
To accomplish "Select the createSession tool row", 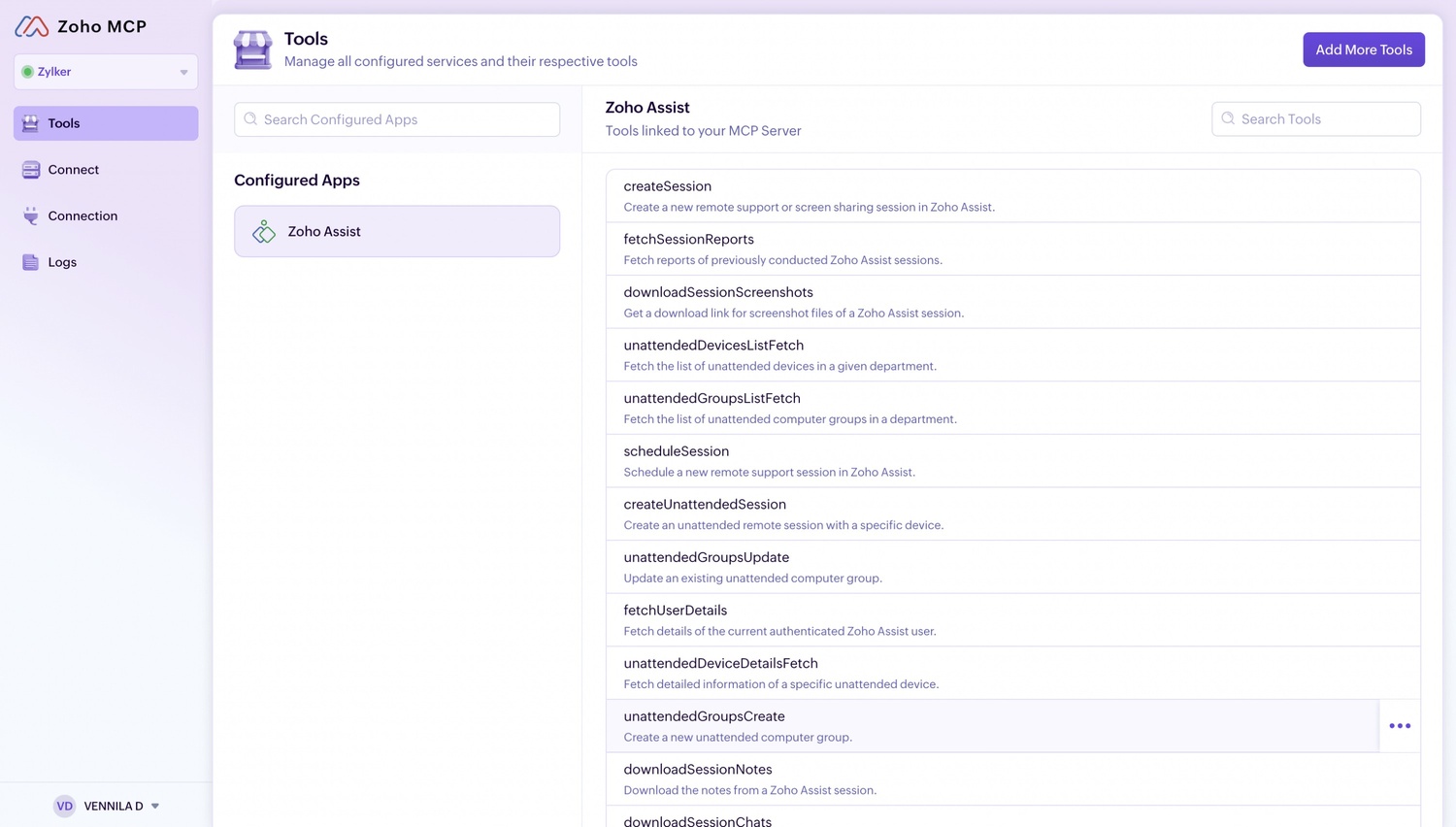I will [x=1012, y=196].
